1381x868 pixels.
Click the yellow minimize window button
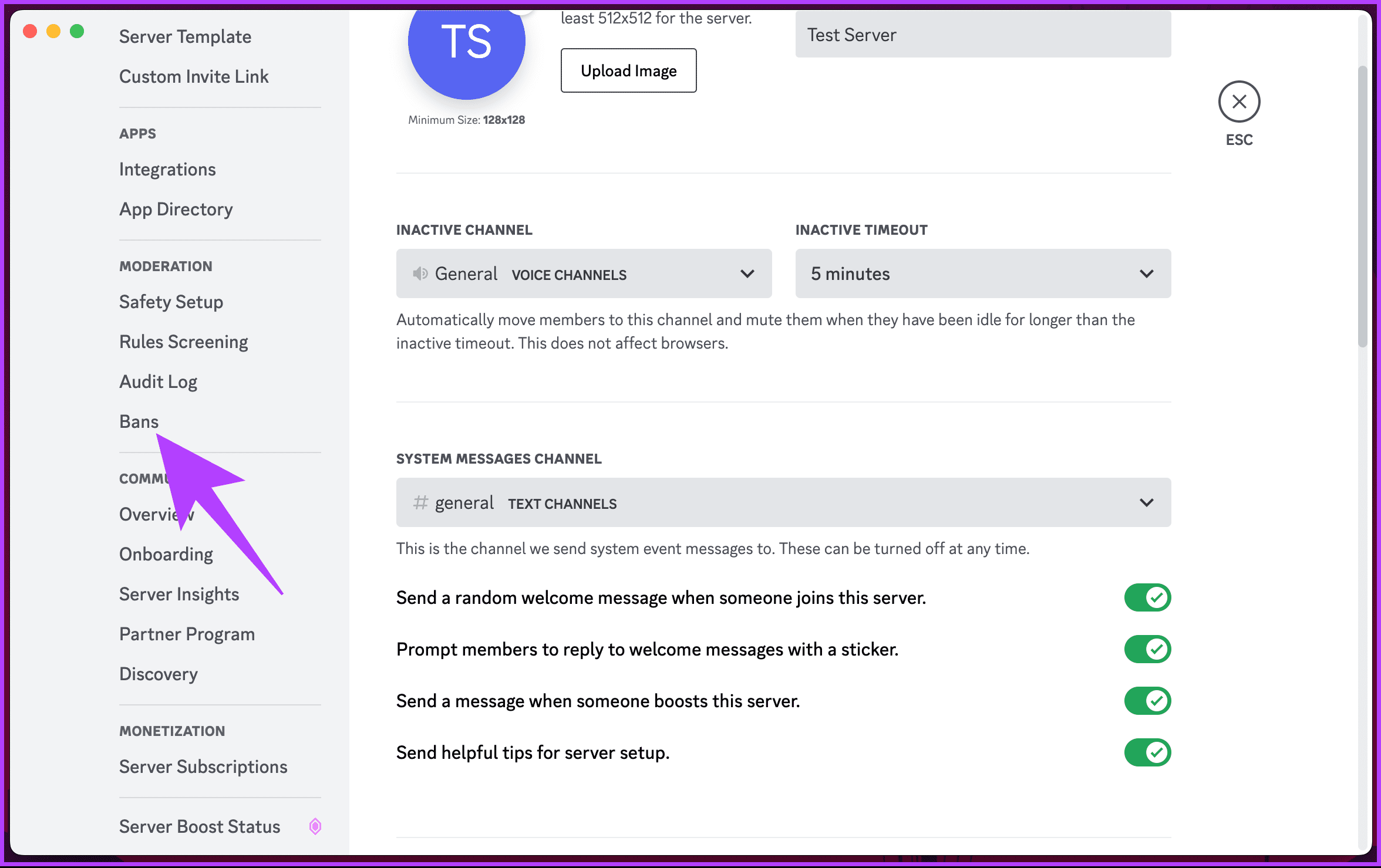(53, 31)
